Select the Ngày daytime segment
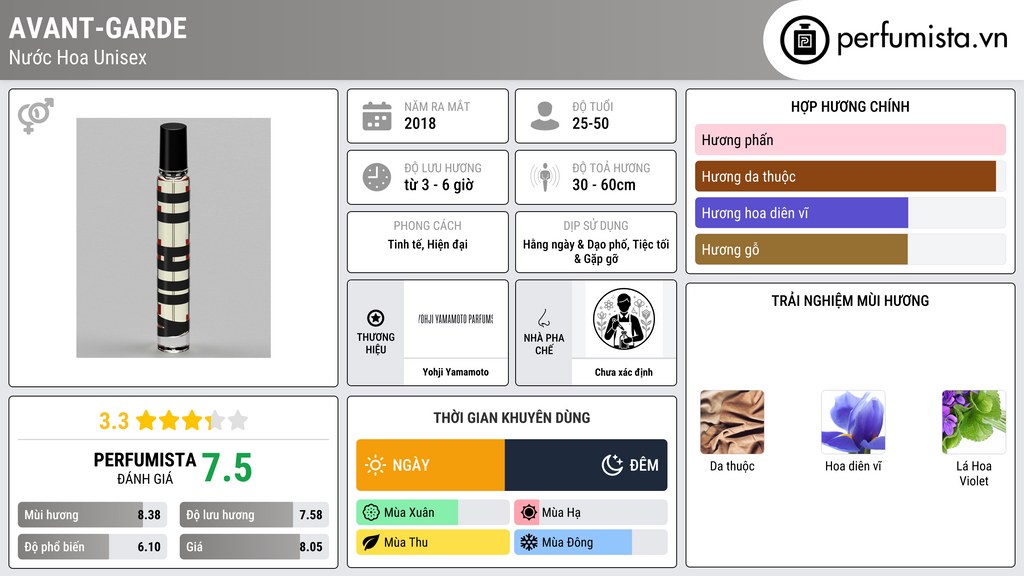 [x=430, y=465]
